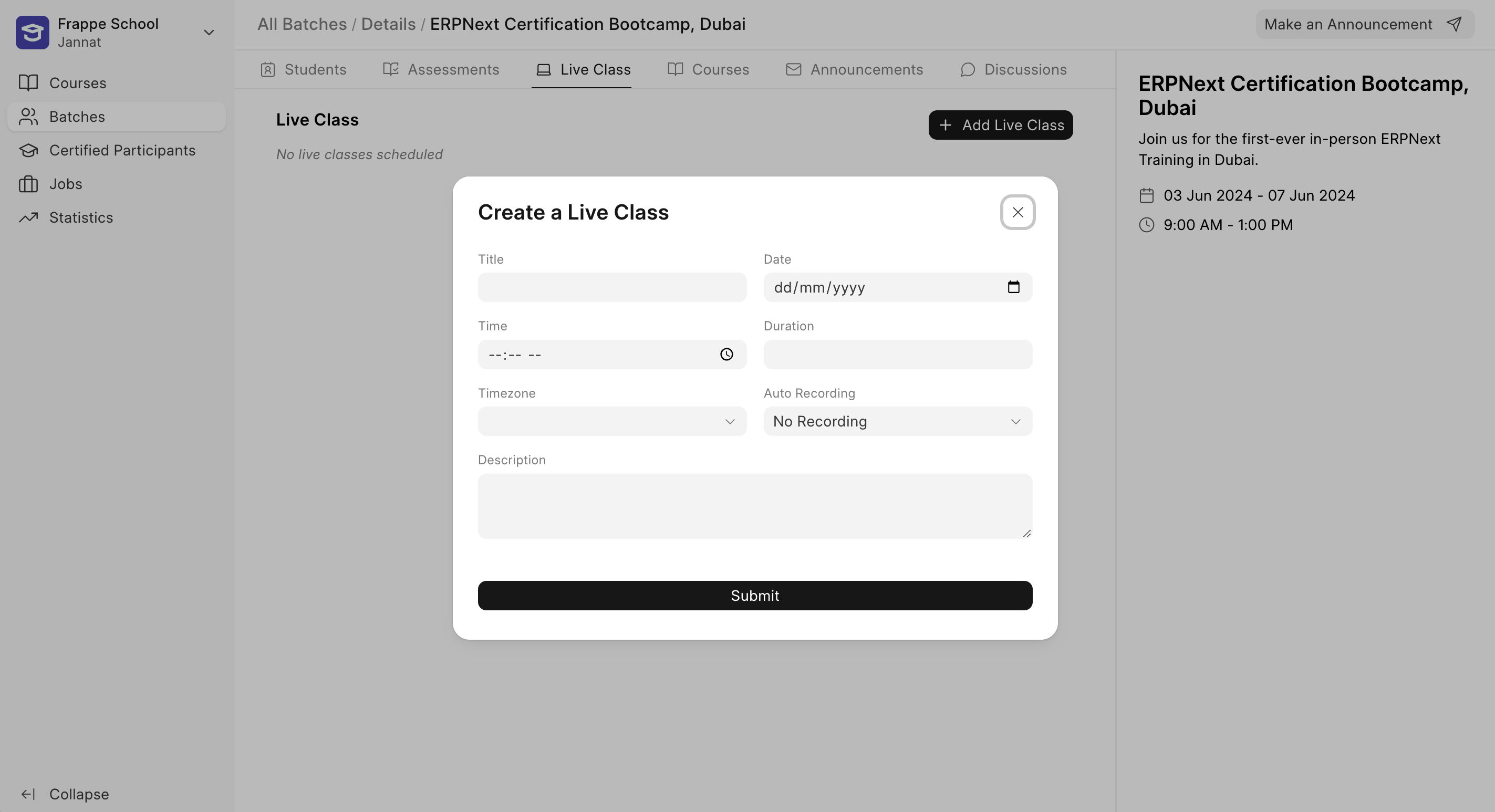The width and height of the screenshot is (1495, 812).
Task: Open the calendar picker in the Date field
Action: [x=1013, y=287]
